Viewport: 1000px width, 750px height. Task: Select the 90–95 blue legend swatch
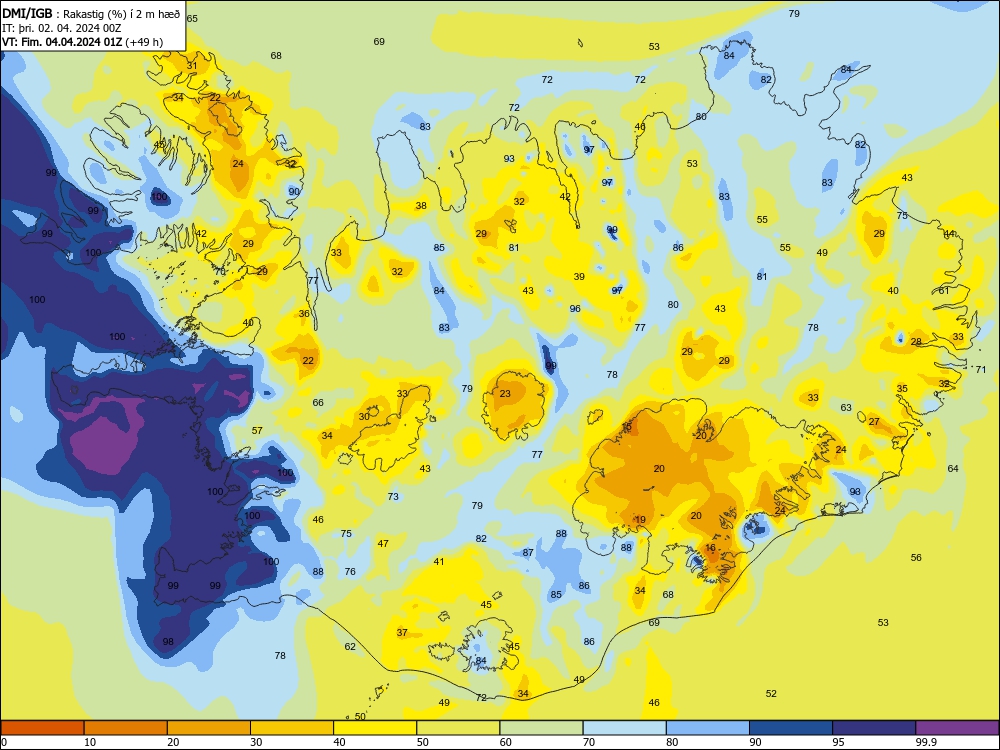(791, 728)
